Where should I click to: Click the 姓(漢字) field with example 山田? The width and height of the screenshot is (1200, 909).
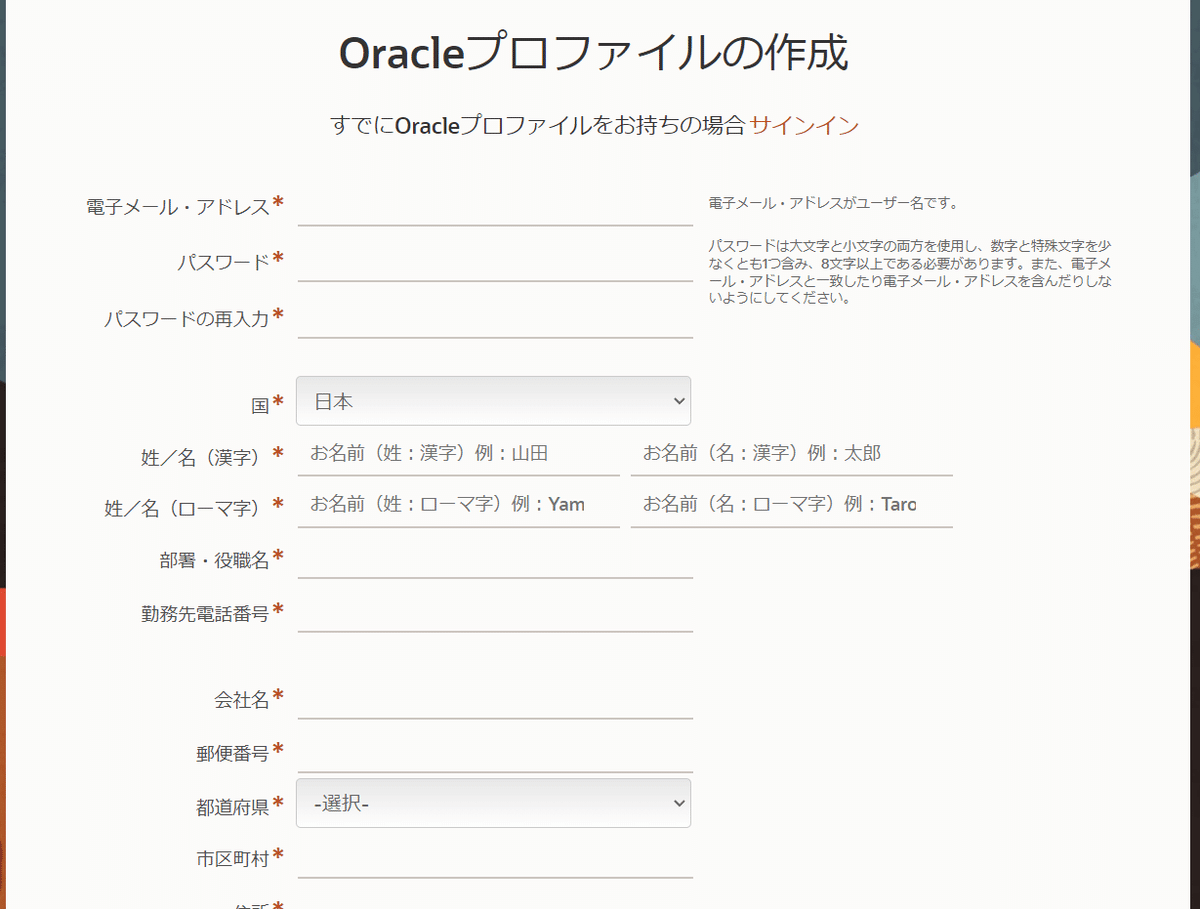coord(459,454)
